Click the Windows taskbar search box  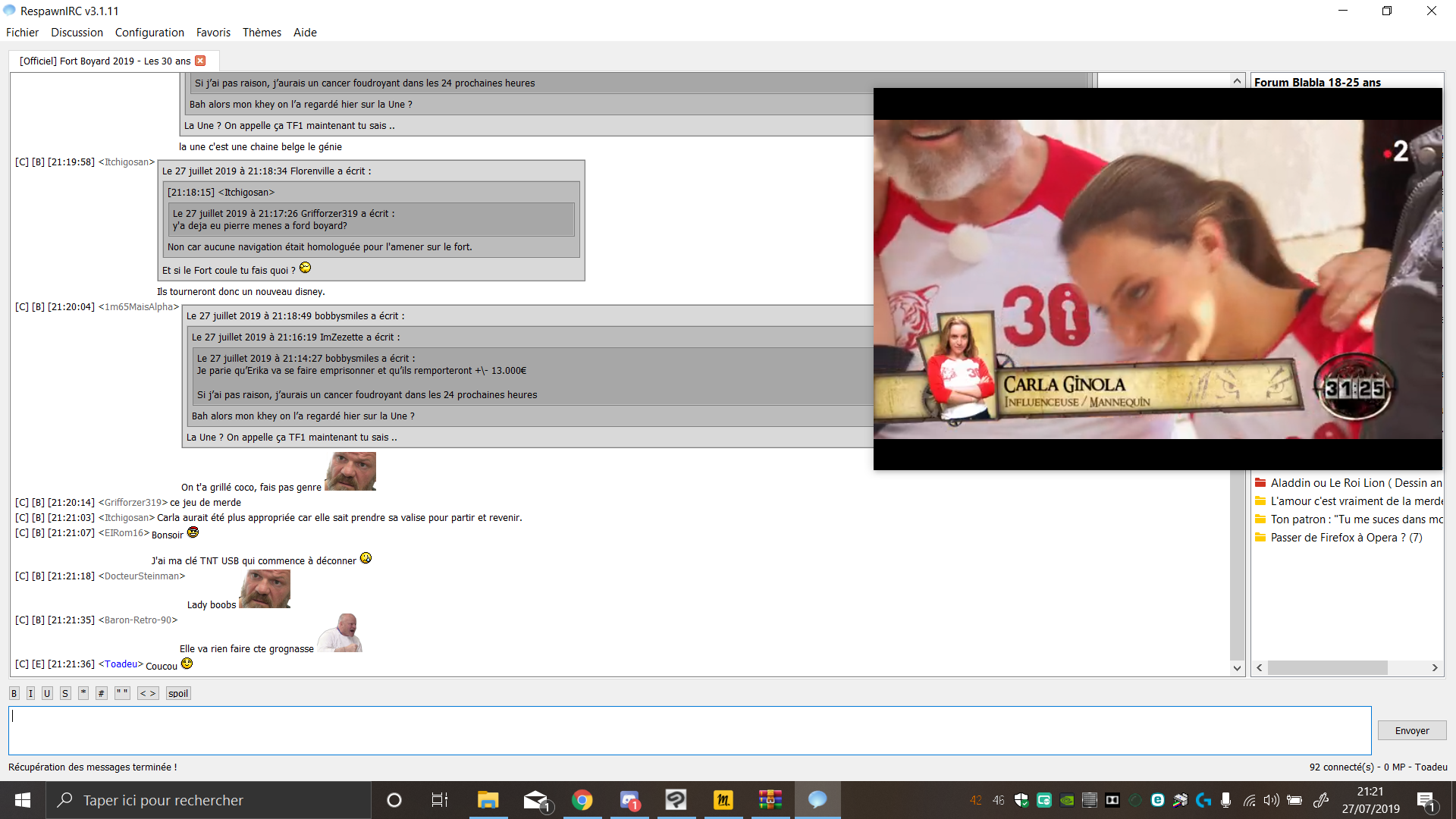pos(209,800)
